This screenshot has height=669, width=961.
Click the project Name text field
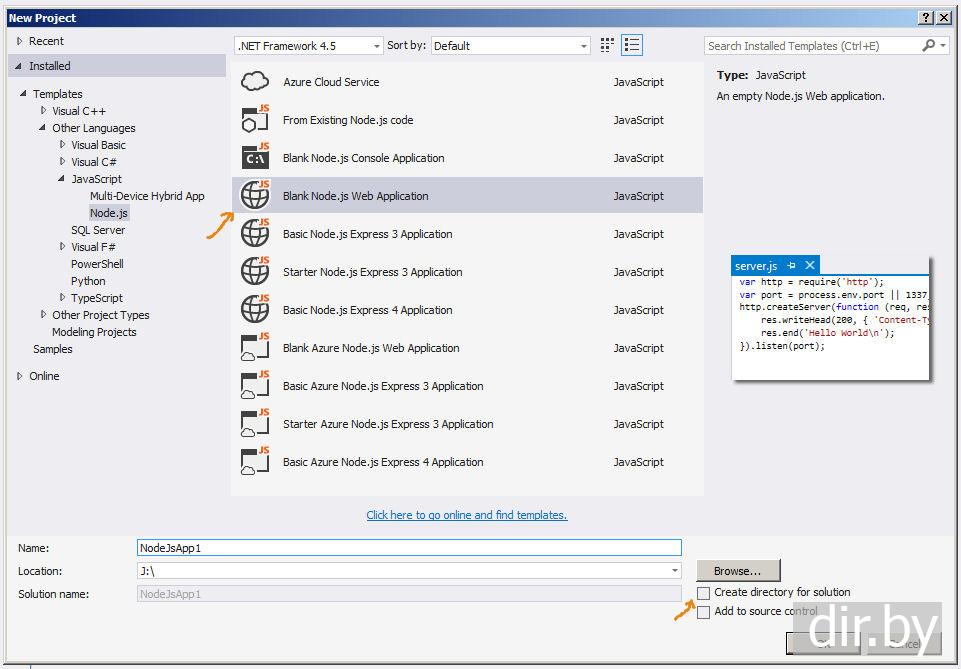click(x=408, y=548)
